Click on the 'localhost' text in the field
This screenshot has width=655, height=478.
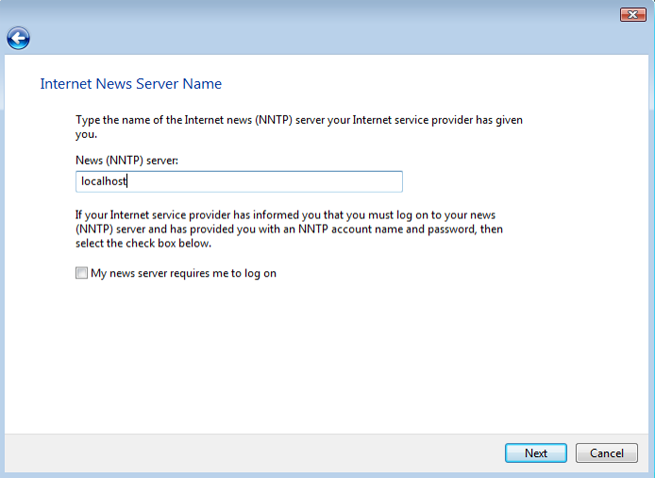[104, 181]
